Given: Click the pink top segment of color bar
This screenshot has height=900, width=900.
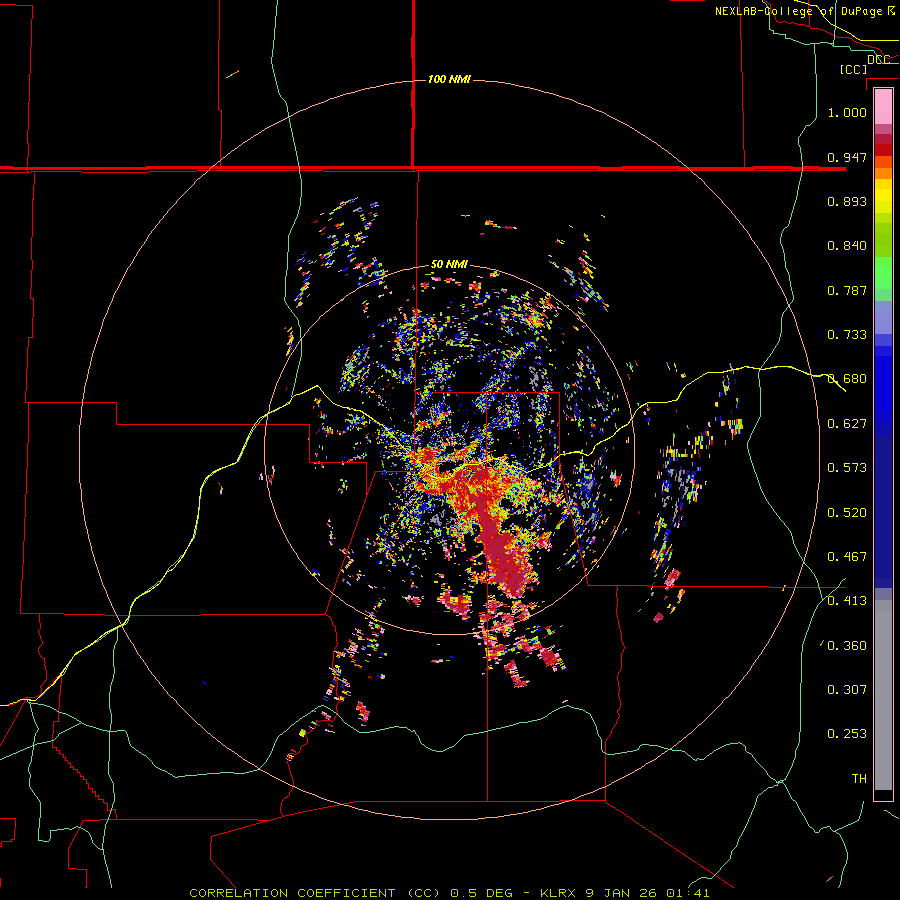Looking at the screenshot, I should tap(883, 106).
